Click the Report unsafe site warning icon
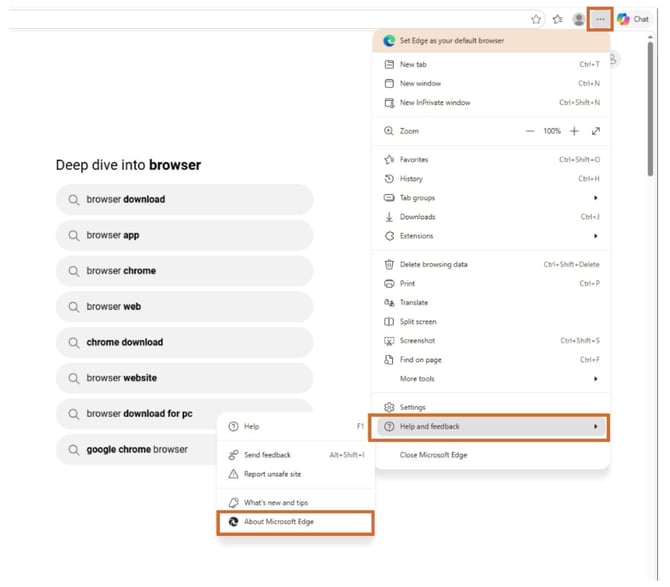The height and width of the screenshot is (587, 670). (x=233, y=474)
